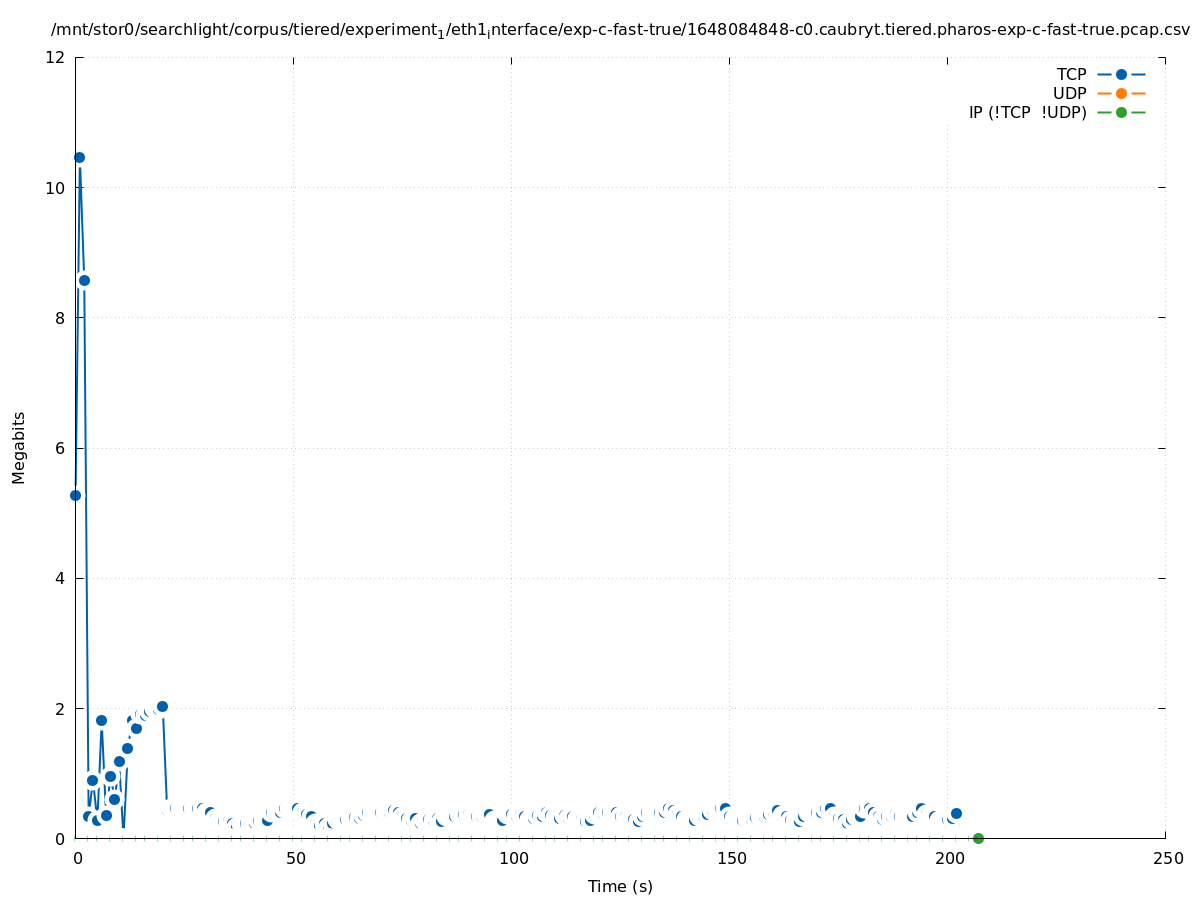Screen dimensions: 1197x900
Task: Click the "Time (s)" x-axis label
Action: click(x=620, y=886)
